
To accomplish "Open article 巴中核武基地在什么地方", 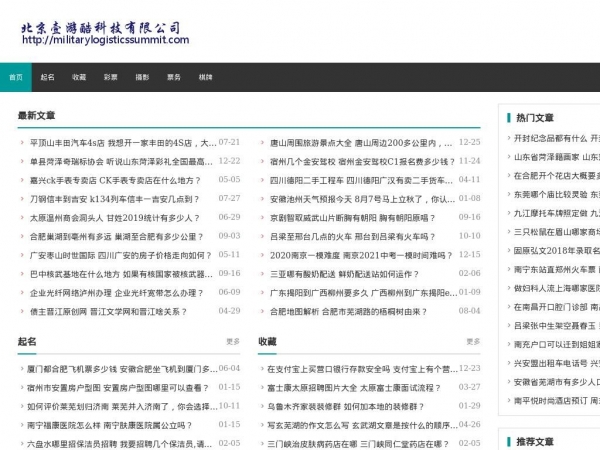I will pos(121,274).
